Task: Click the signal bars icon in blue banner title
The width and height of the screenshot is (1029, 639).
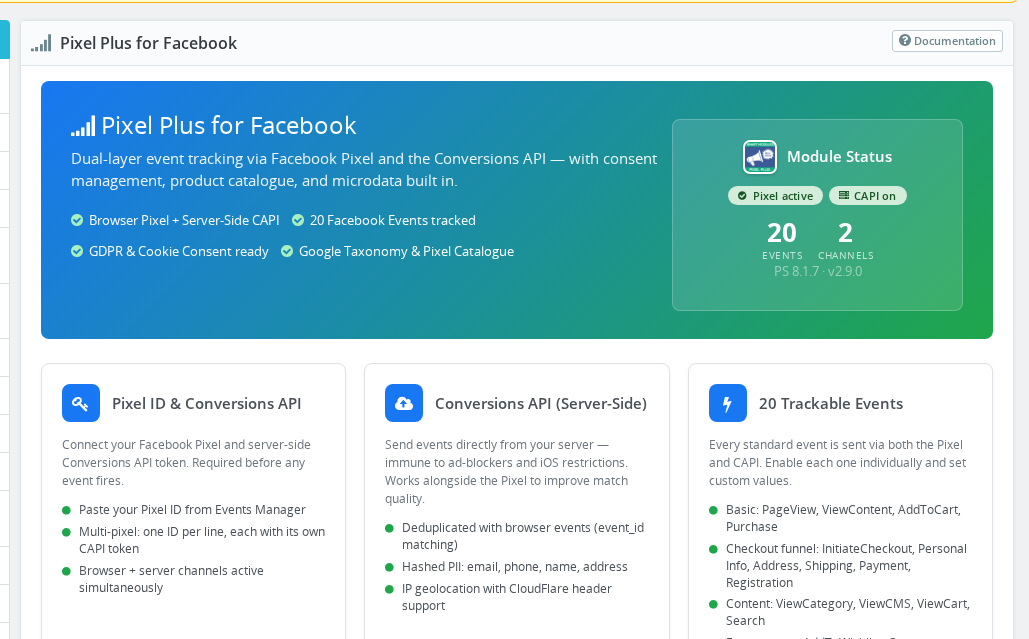Action: pos(83,126)
